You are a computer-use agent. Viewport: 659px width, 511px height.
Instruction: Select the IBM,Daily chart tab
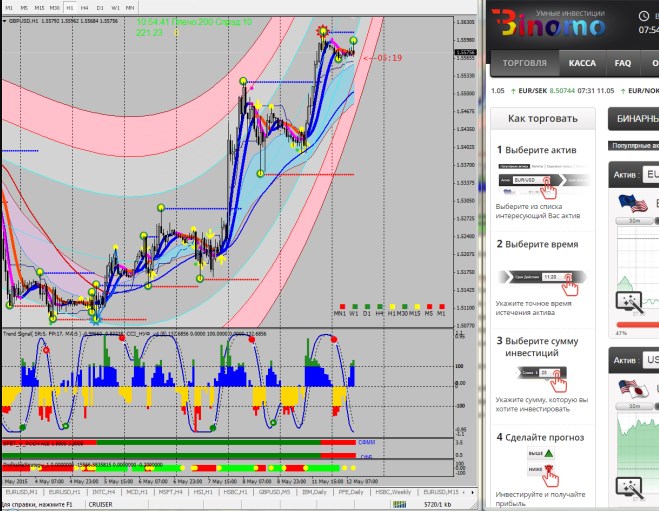pyautogui.click(x=313, y=493)
